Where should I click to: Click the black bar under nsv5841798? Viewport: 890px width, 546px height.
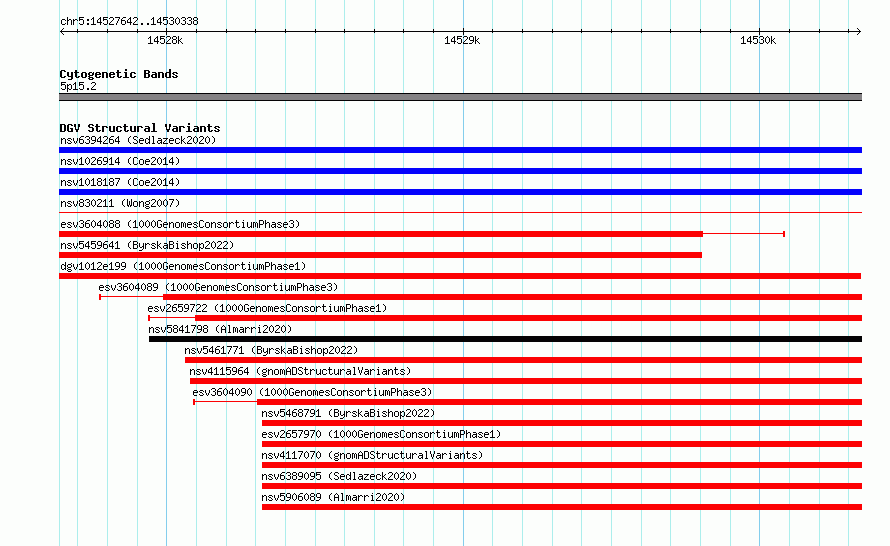pyautogui.click(x=505, y=339)
